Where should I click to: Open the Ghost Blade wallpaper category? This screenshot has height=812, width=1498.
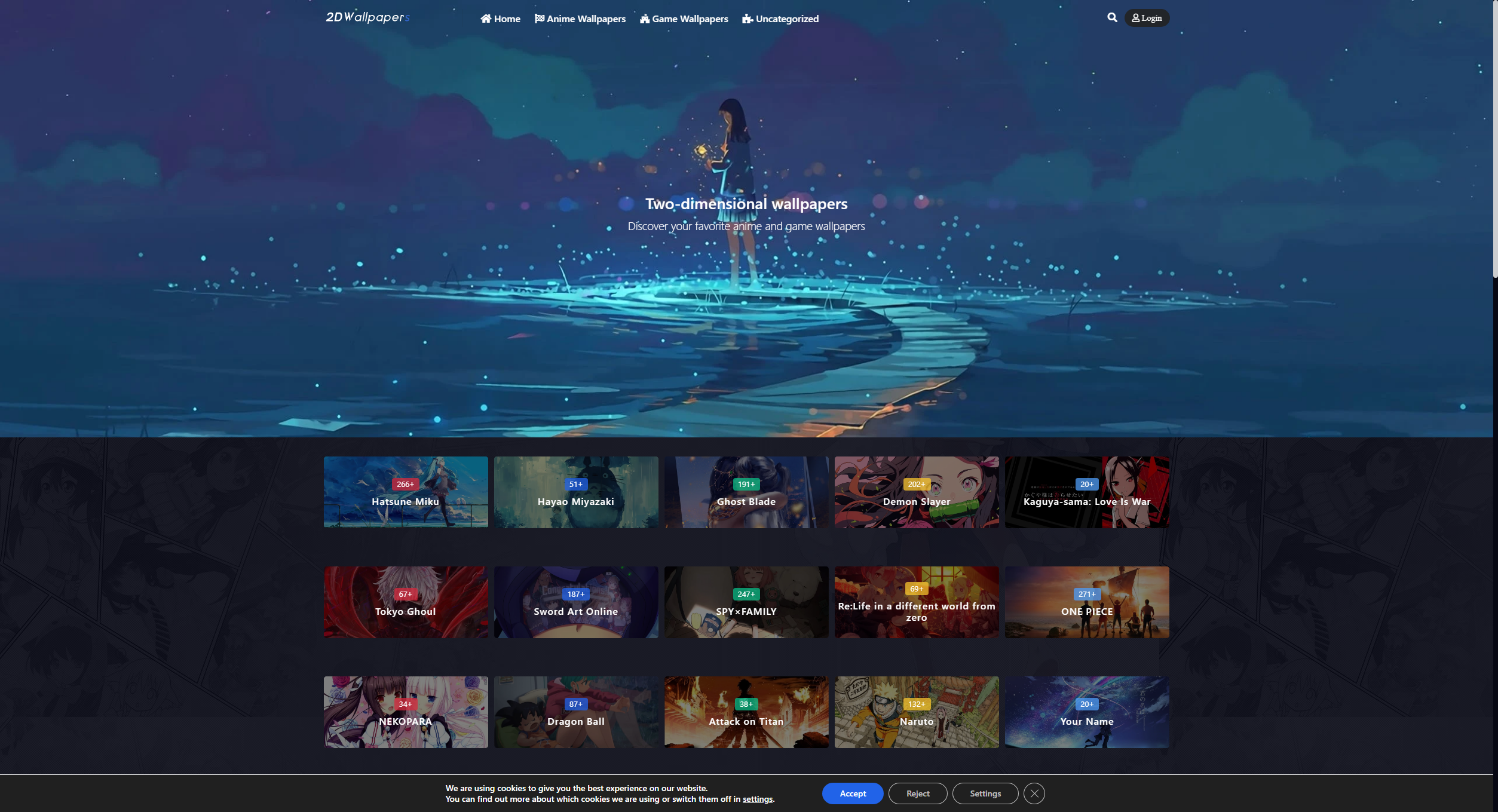[746, 492]
